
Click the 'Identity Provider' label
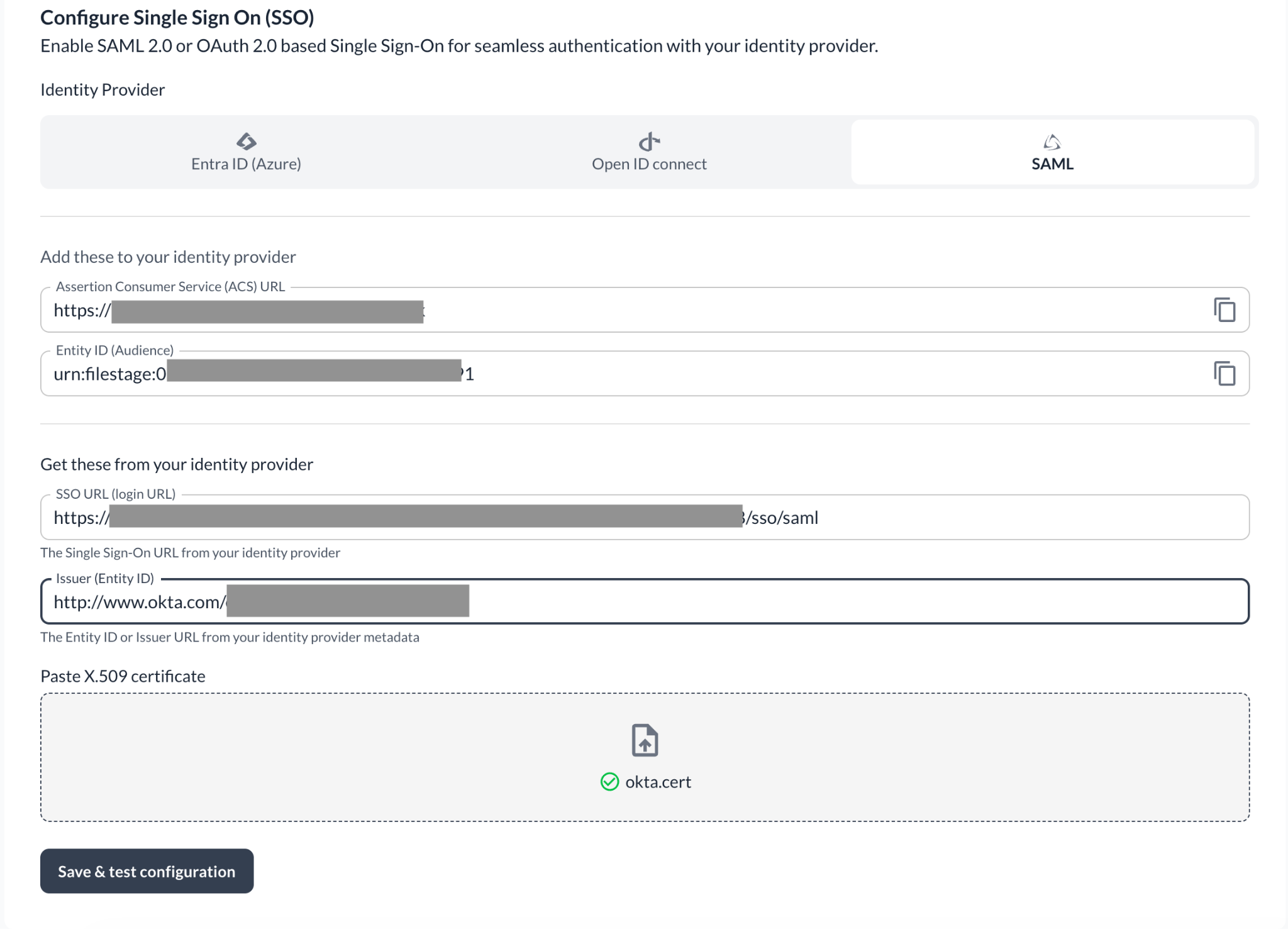click(103, 90)
